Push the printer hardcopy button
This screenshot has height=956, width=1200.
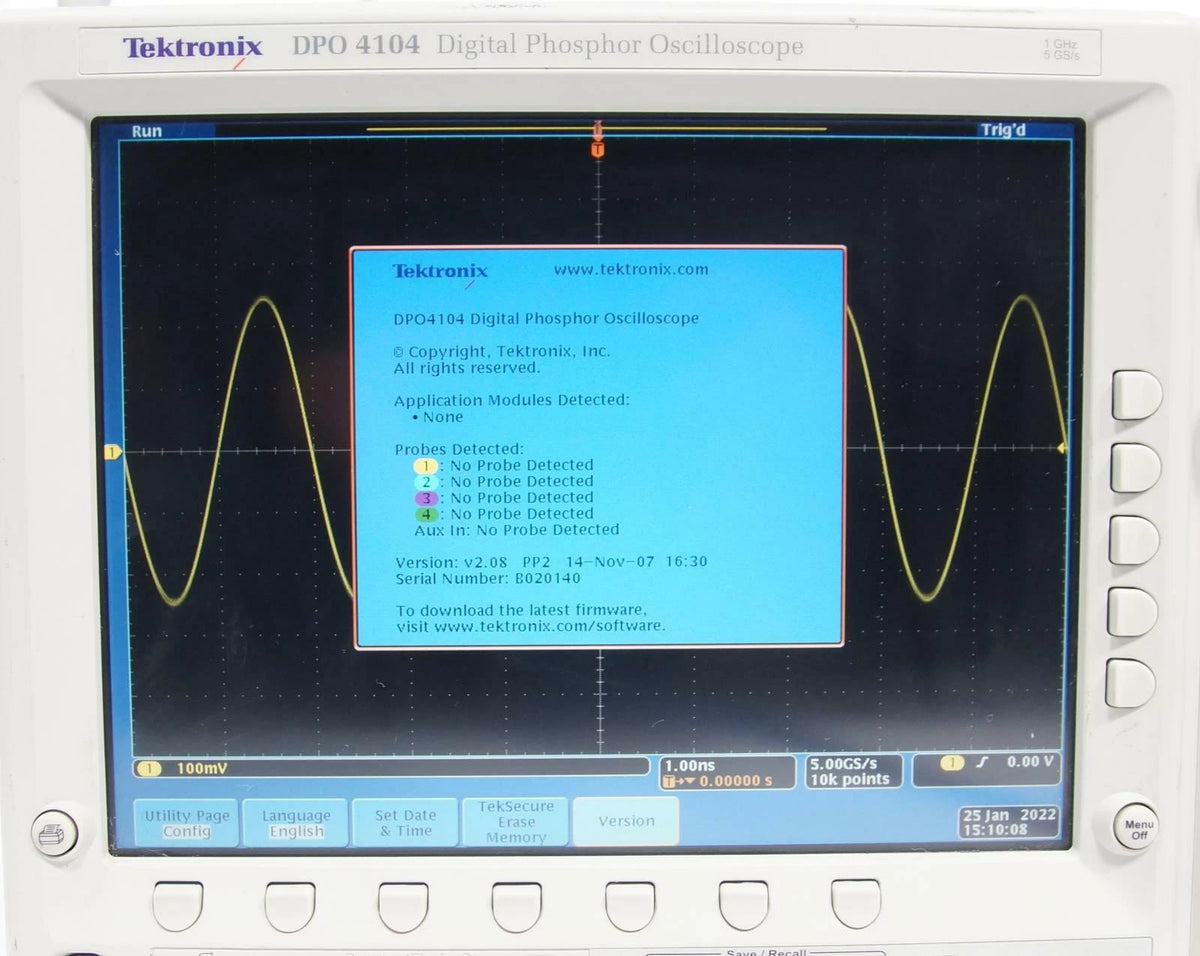click(x=54, y=832)
